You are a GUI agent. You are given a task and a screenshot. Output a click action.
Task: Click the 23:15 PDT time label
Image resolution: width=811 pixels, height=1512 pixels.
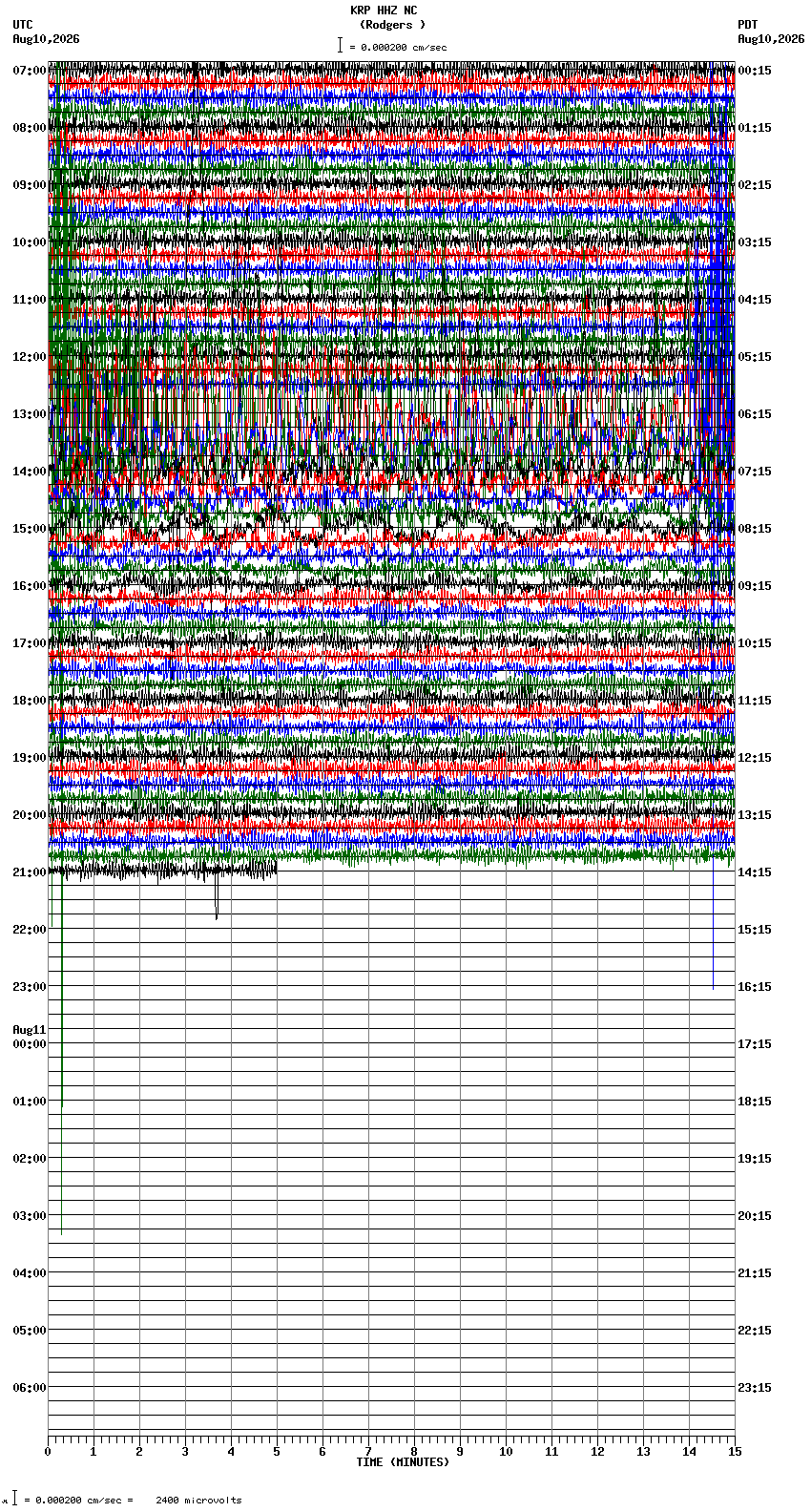click(755, 1388)
